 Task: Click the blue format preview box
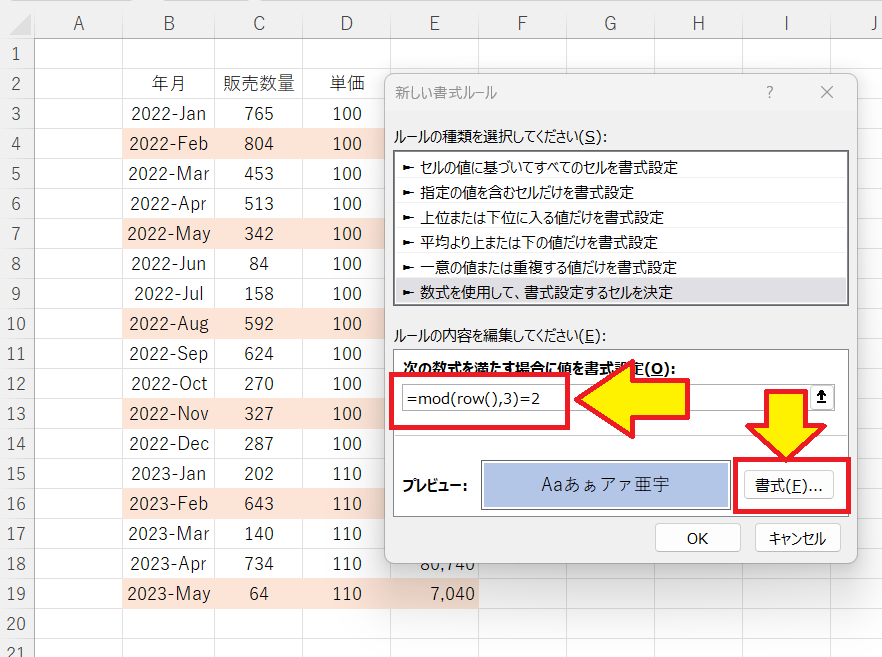click(606, 485)
